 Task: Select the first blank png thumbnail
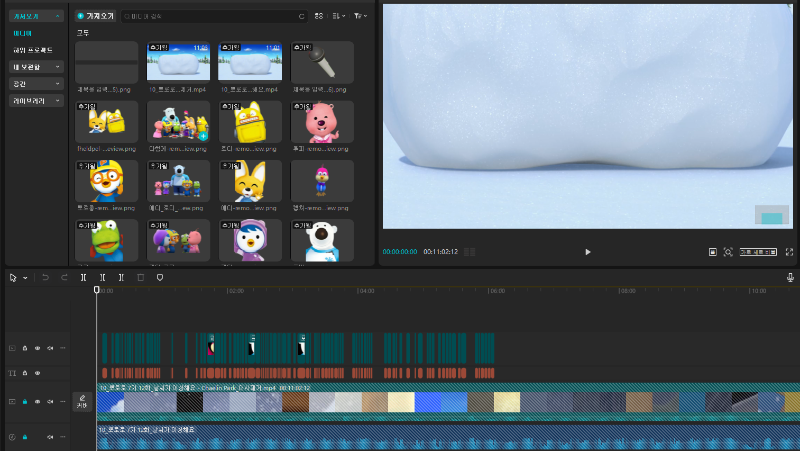coord(107,62)
